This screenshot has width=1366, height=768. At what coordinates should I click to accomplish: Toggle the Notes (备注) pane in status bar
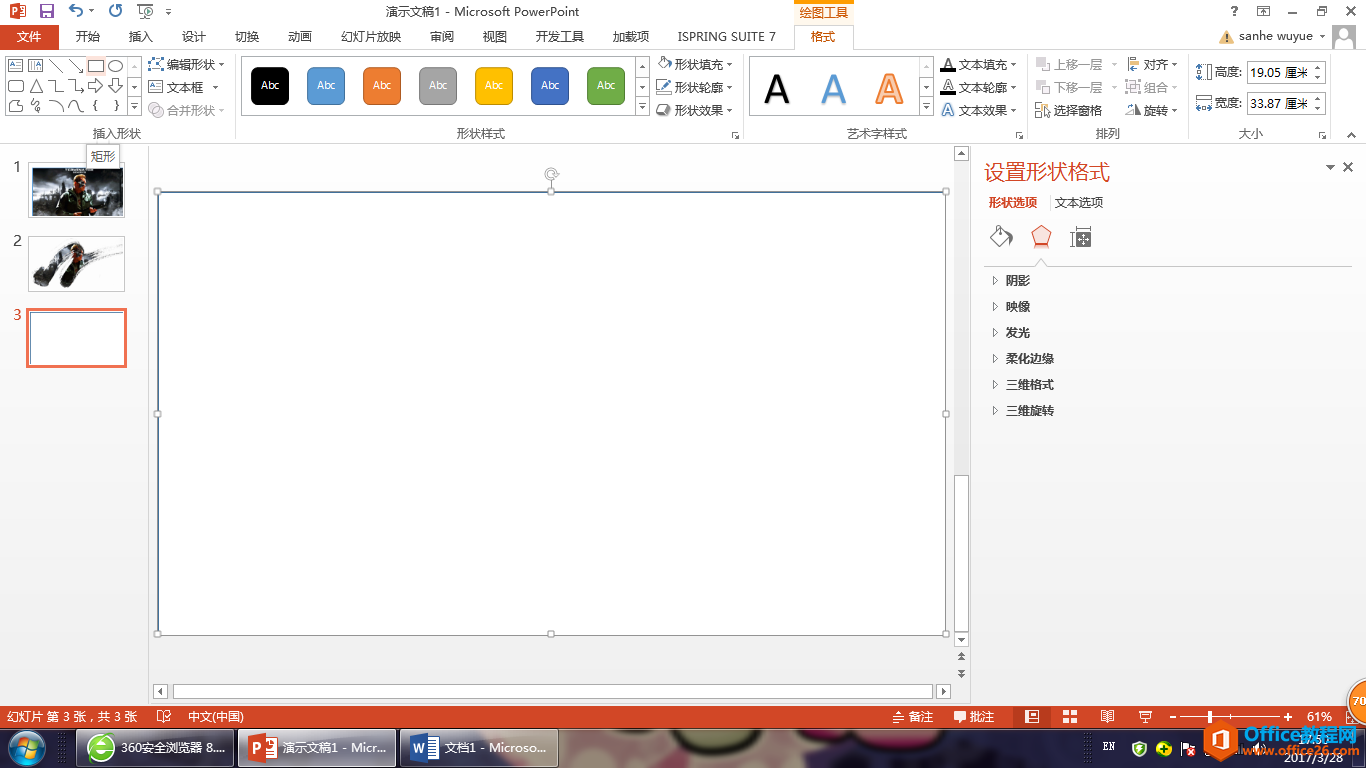pyautogui.click(x=912, y=717)
